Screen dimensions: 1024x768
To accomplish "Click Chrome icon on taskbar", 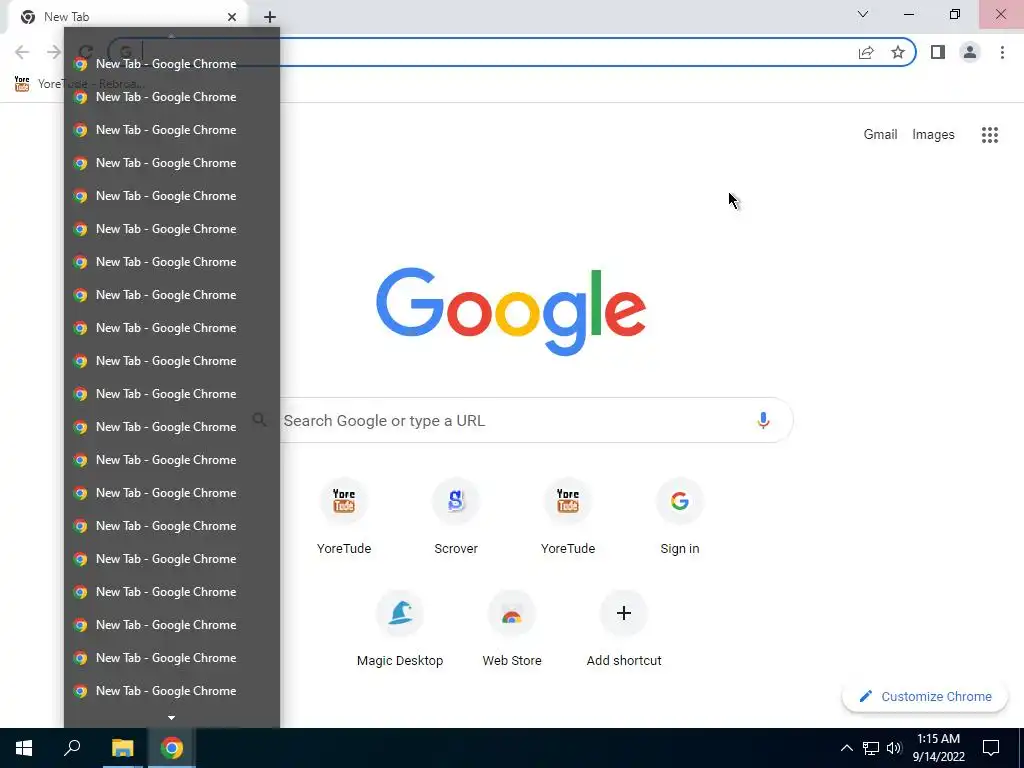I will pyautogui.click(x=172, y=748).
